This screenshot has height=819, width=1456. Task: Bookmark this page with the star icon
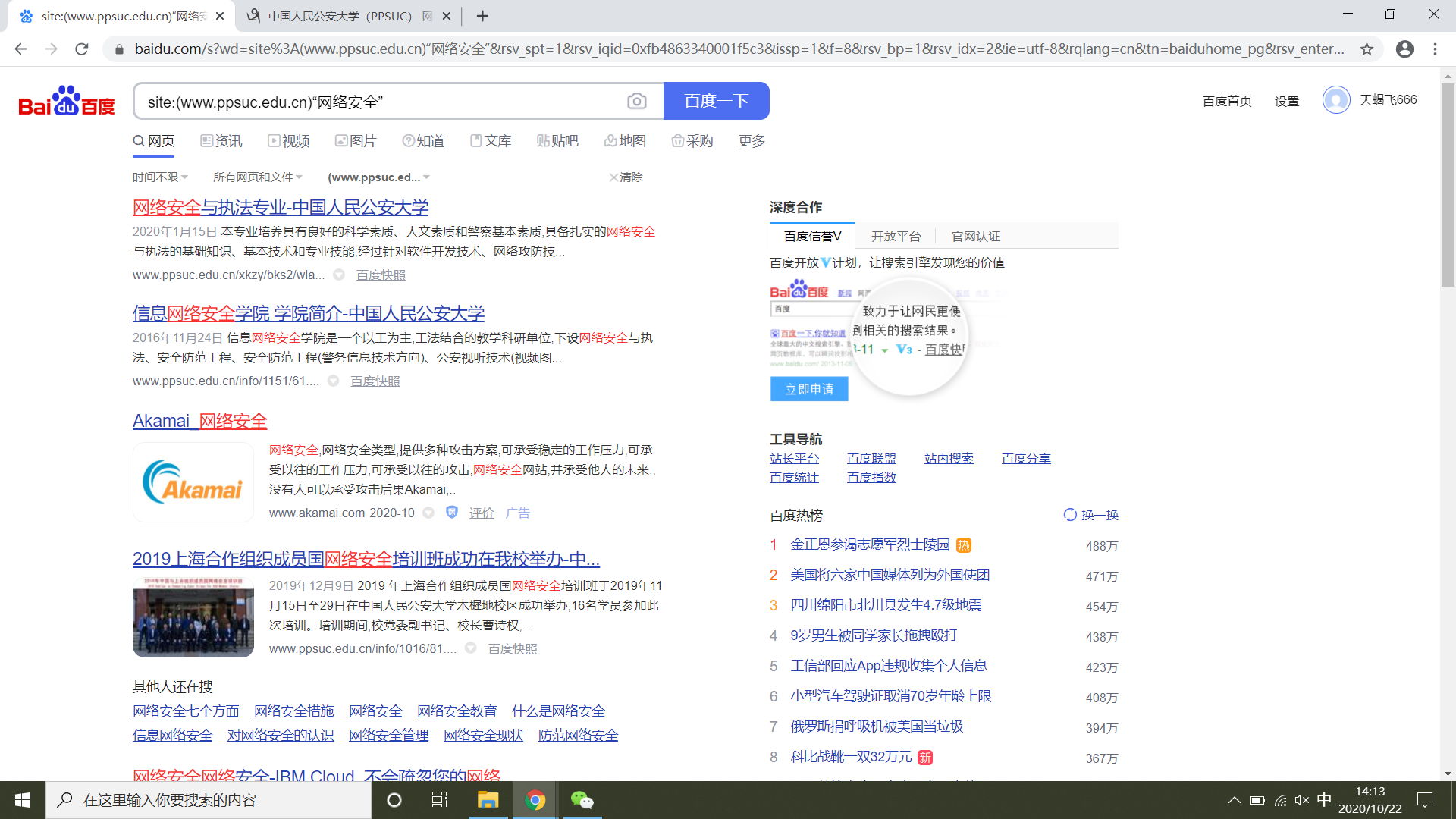pos(1367,49)
